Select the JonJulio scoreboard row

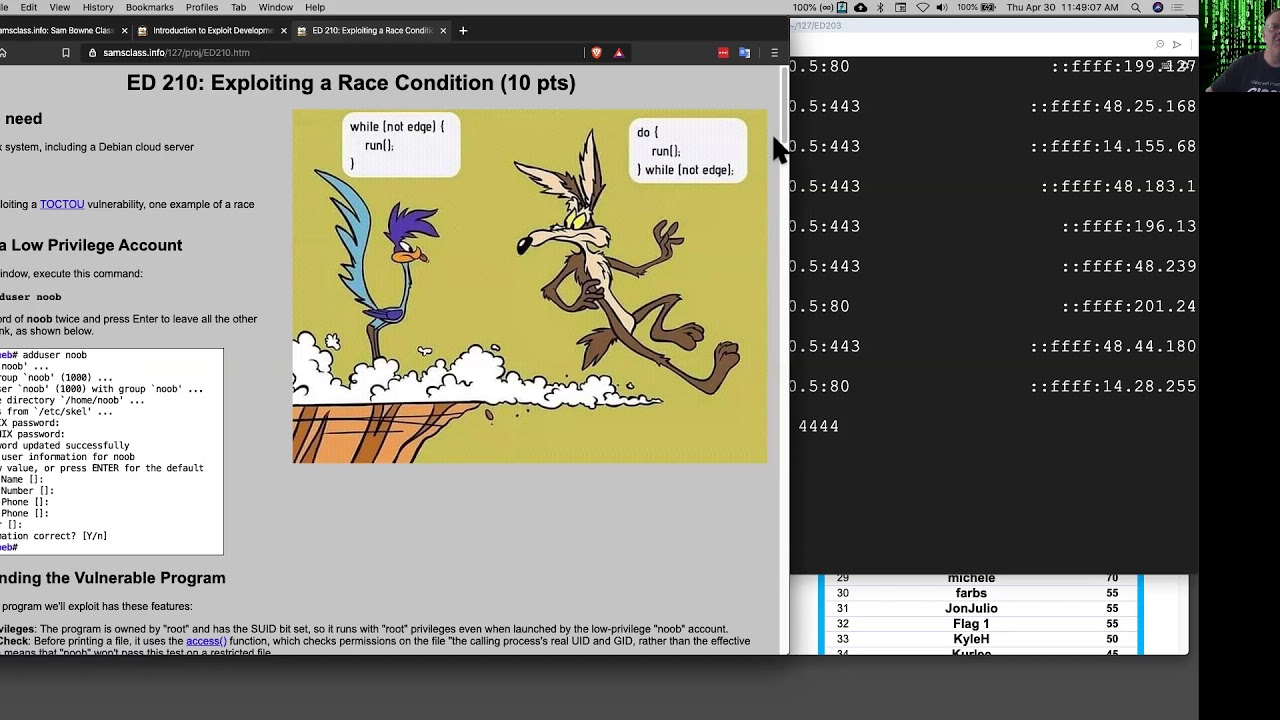click(980, 608)
